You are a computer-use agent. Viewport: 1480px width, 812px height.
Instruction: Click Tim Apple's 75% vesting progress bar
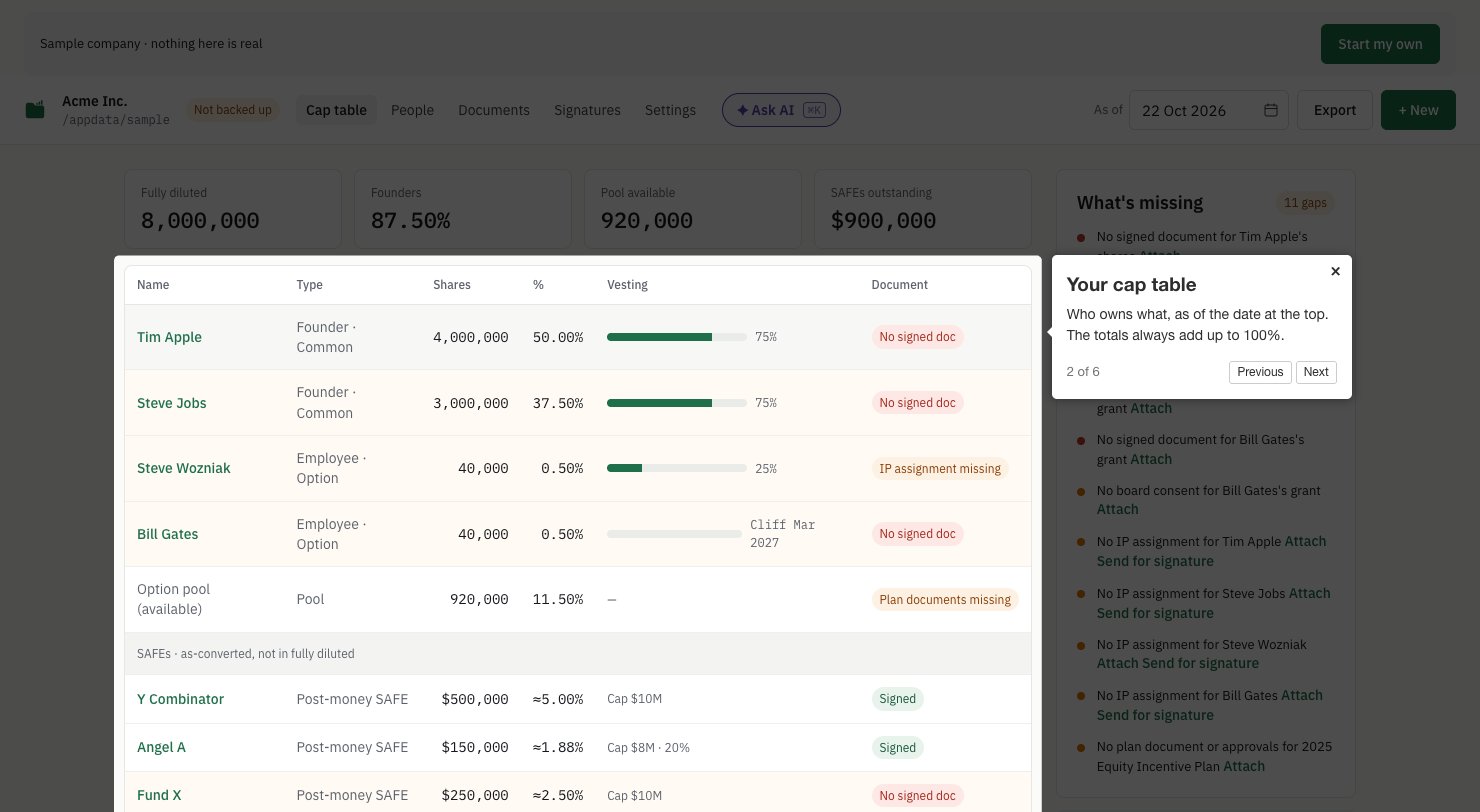(677, 337)
